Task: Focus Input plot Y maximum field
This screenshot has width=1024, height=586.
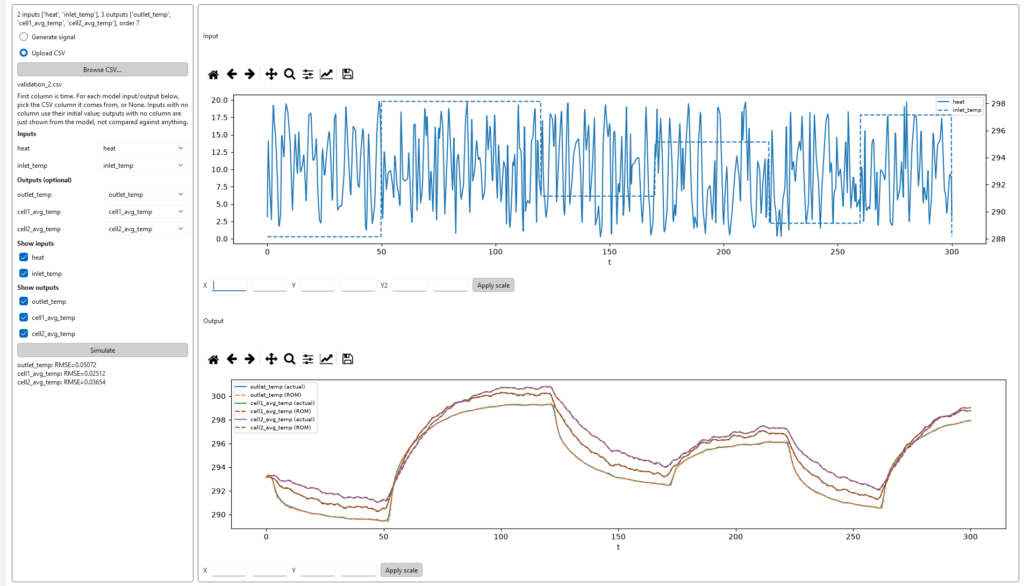Action: pos(358,285)
